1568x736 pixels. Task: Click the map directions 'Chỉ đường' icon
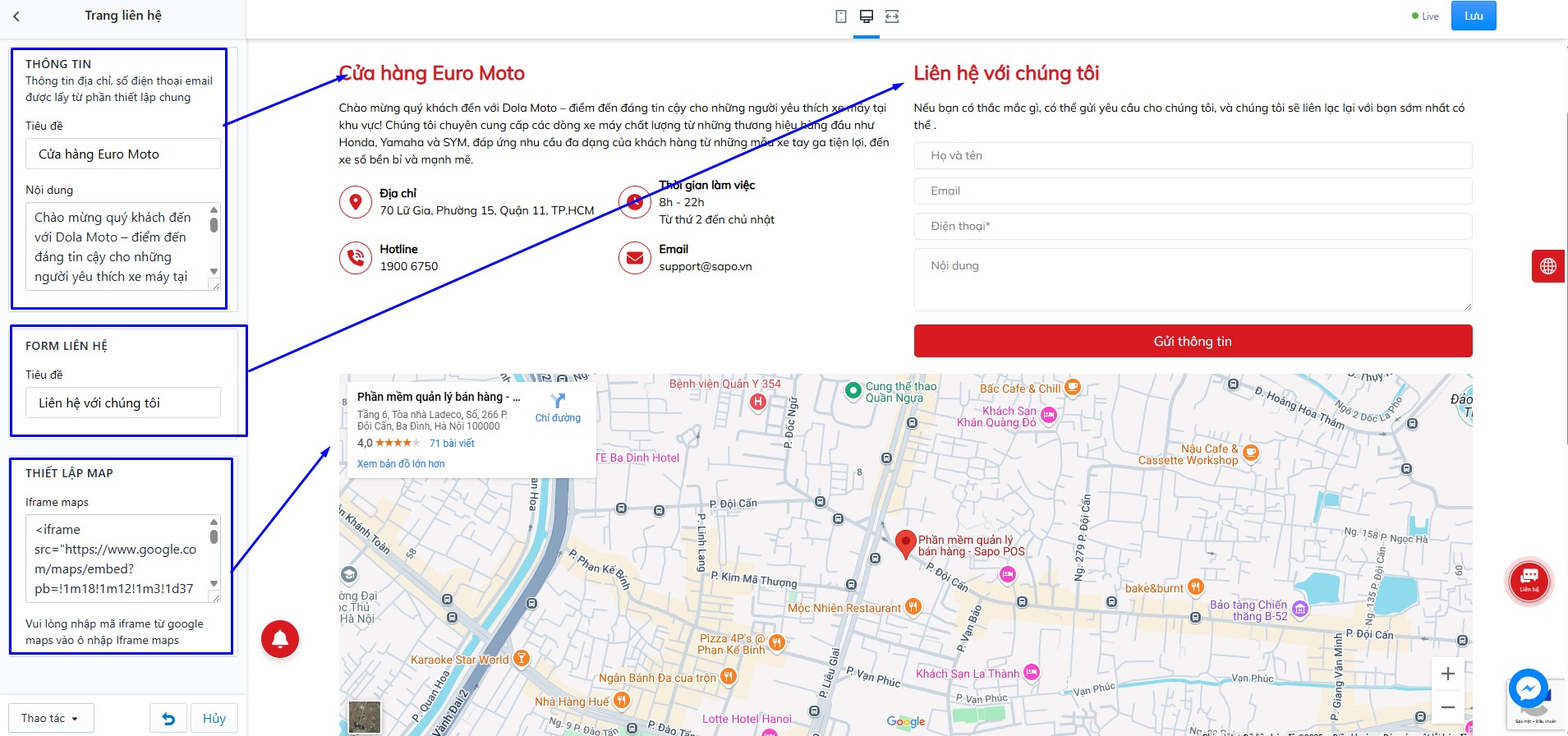tap(558, 401)
